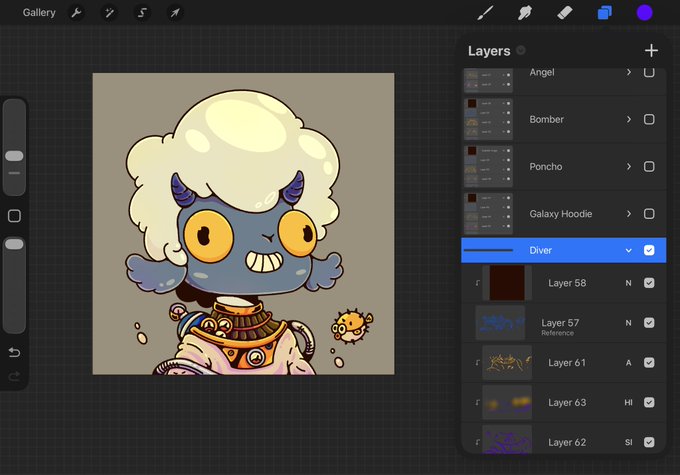Adjust the brush opacity slider handle

14,244
